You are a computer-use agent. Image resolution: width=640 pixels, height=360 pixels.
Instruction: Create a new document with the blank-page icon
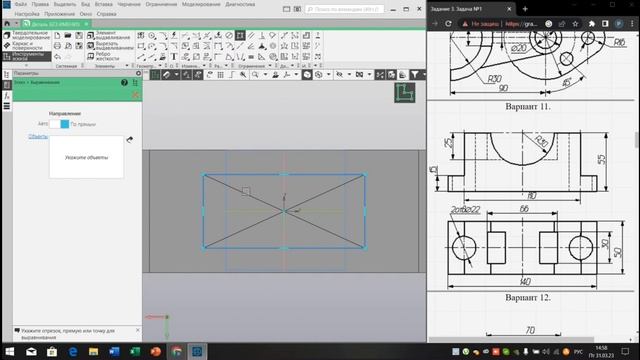57,36
